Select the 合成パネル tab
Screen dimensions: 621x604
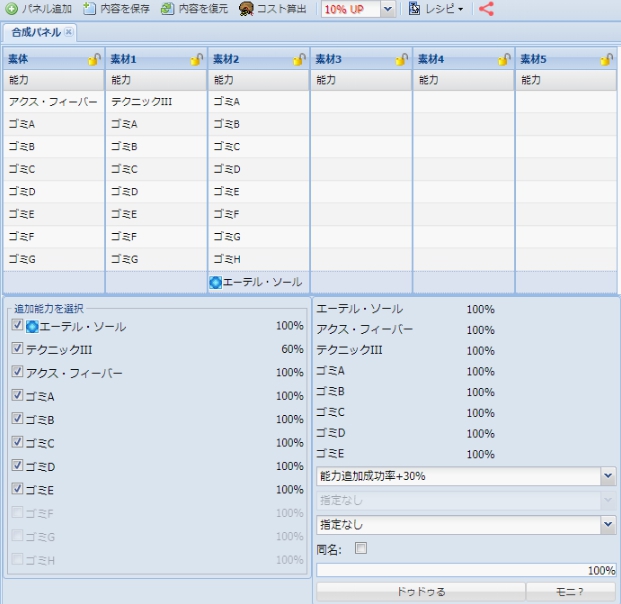click(36, 32)
